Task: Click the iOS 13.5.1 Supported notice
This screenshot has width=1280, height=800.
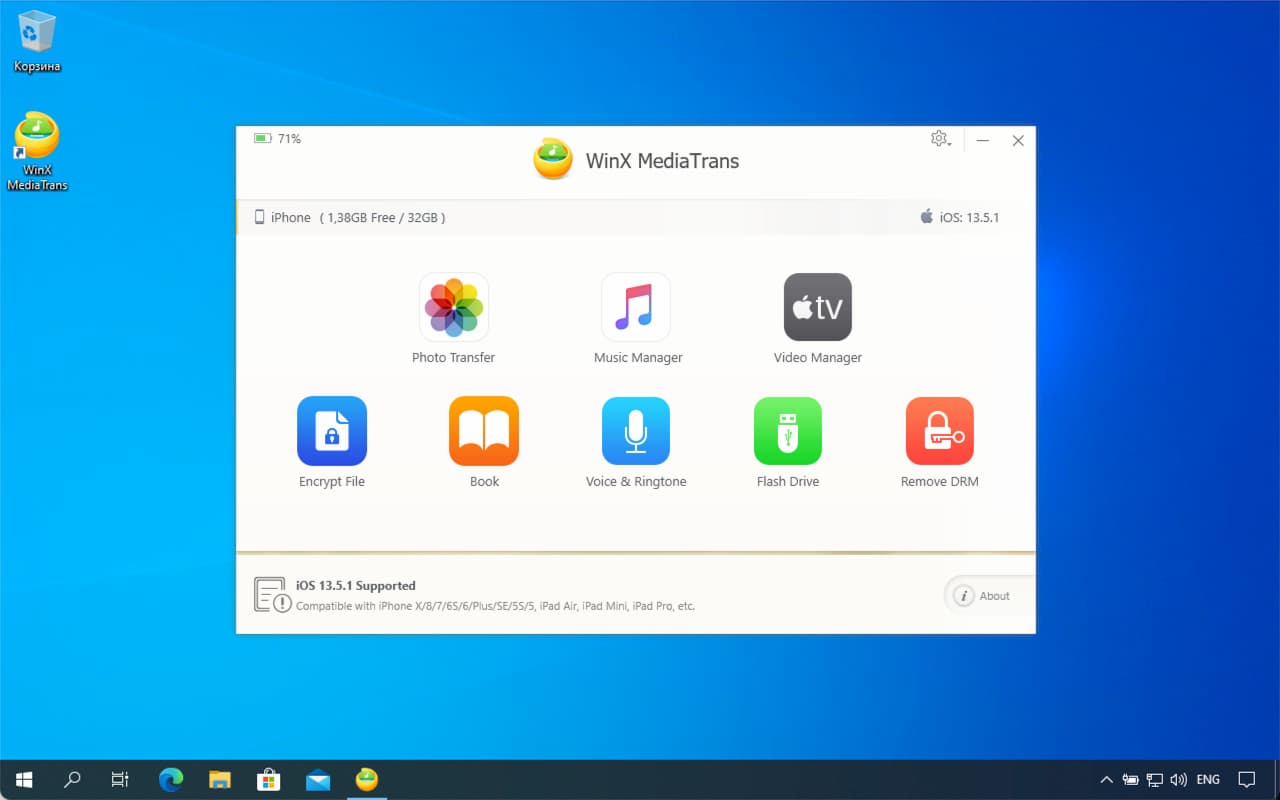Action: [356, 586]
